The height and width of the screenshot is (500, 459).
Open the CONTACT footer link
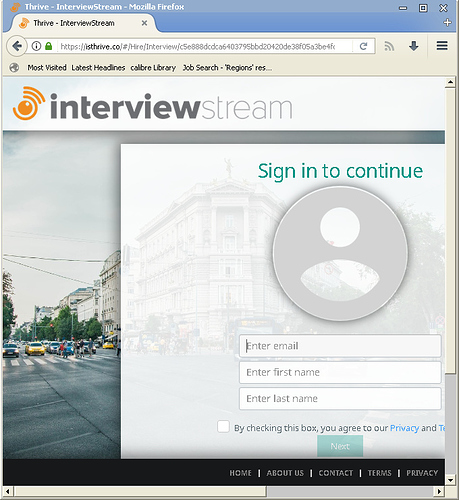pyautogui.click(x=336, y=473)
